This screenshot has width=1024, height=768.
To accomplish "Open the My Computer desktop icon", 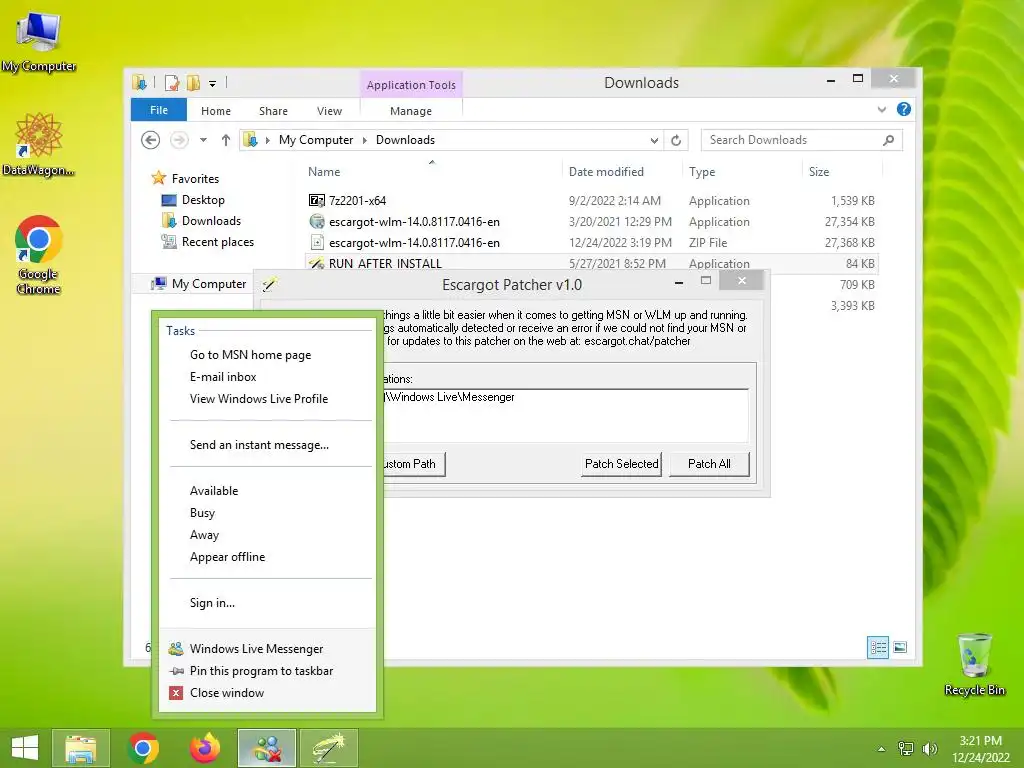I will [x=39, y=40].
